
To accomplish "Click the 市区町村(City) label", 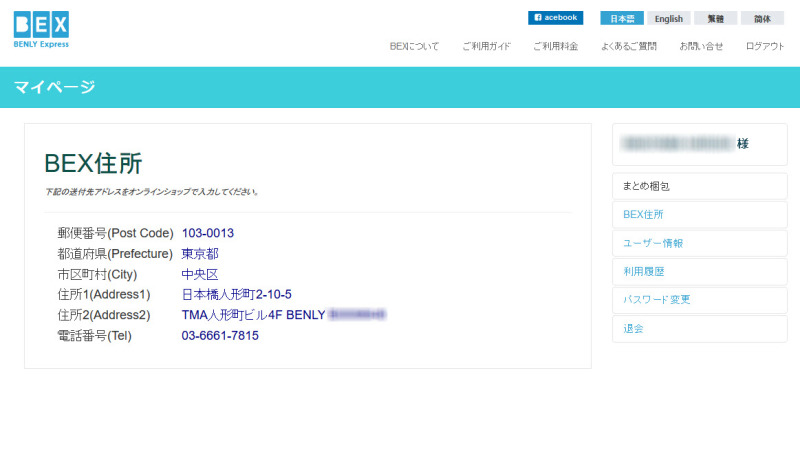I will [97, 274].
